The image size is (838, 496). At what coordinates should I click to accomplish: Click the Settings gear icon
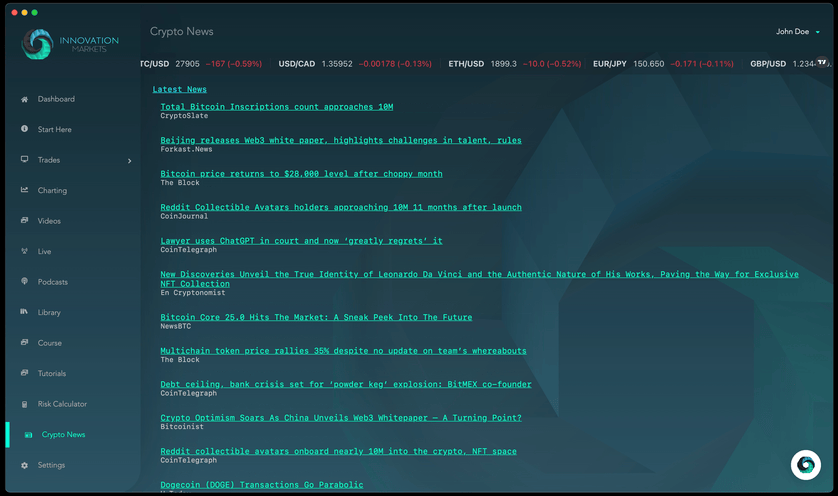tap(24, 465)
